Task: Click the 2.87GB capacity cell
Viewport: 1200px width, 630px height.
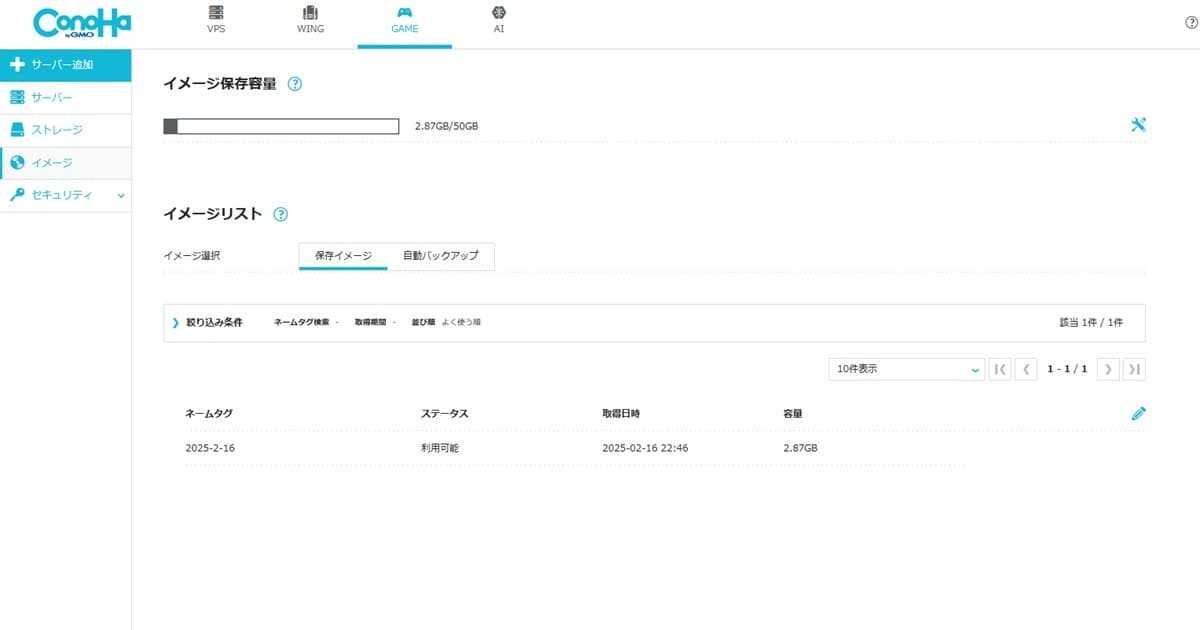Action: [x=800, y=448]
